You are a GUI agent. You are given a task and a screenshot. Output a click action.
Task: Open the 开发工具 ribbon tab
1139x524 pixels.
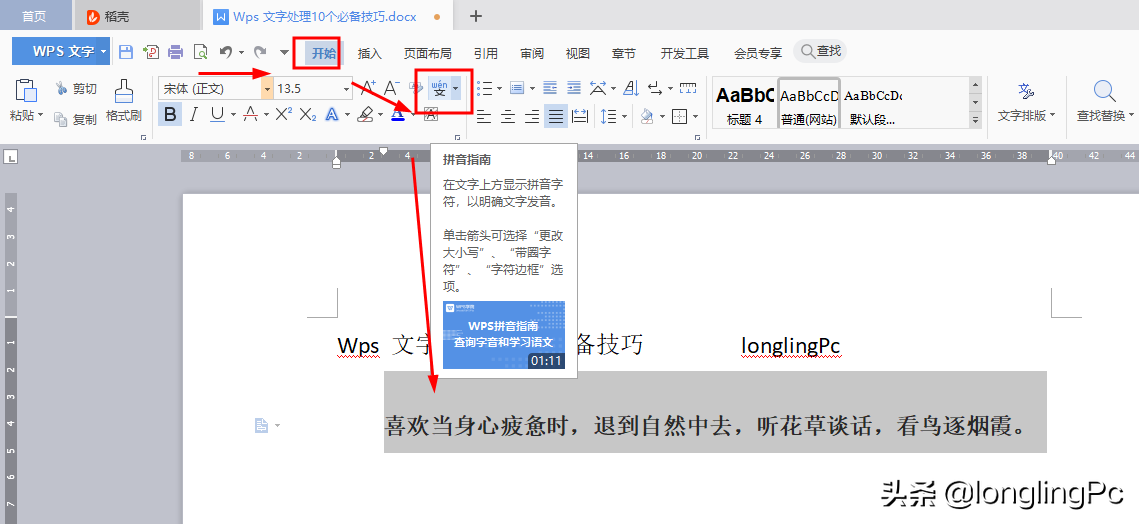pyautogui.click(x=684, y=53)
